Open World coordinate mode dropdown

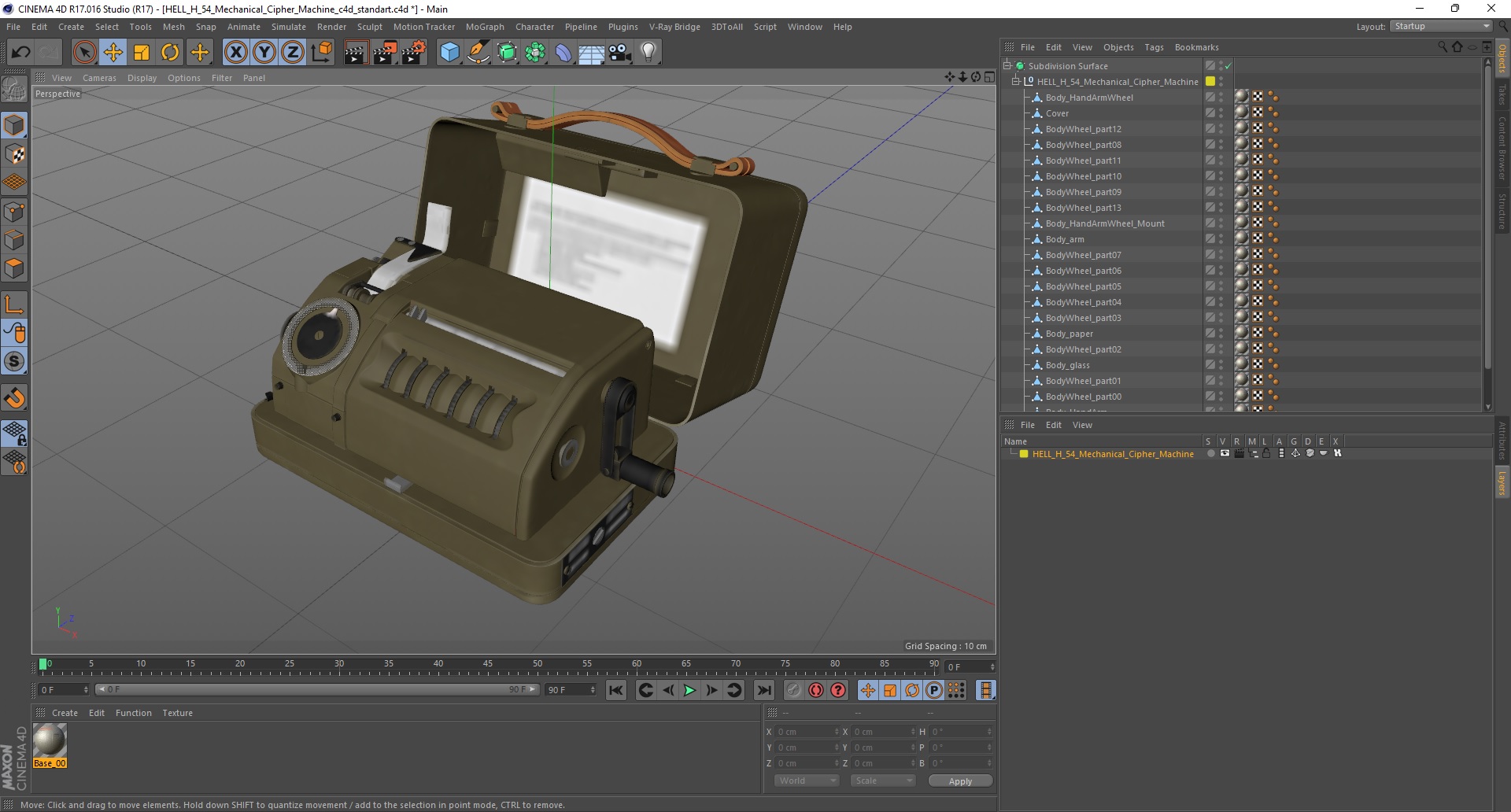pos(807,781)
